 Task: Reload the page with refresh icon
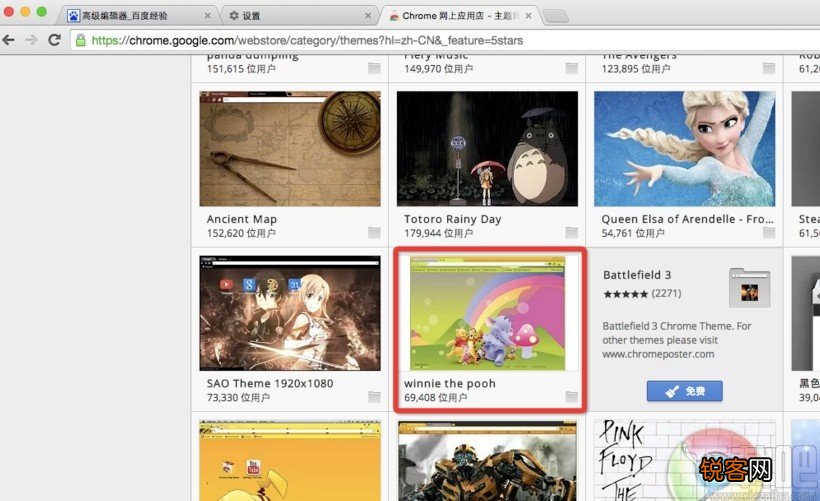point(54,40)
